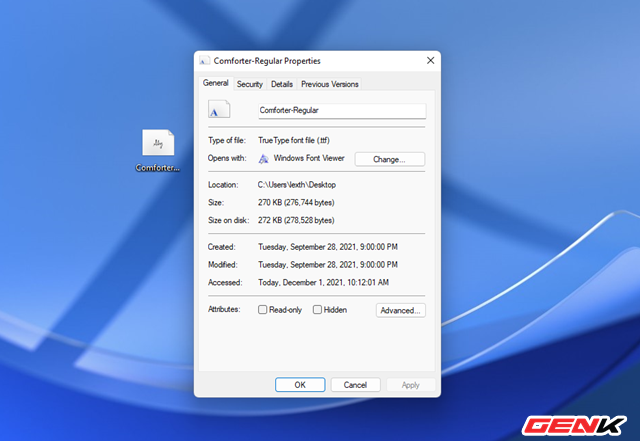Click the Modified date value text
Viewport: 640px width, 441px height.
coord(328,265)
